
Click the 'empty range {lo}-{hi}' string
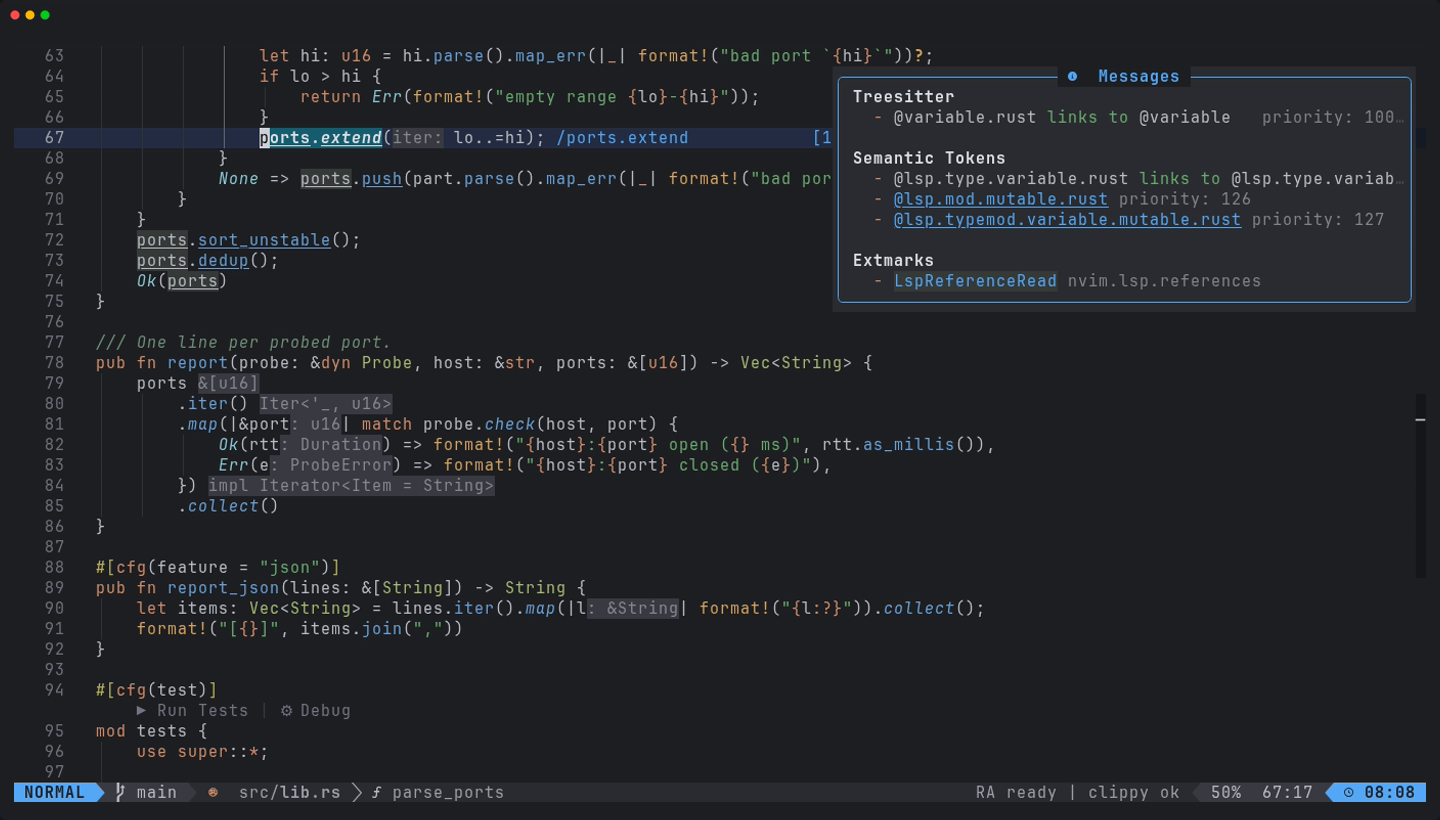click(x=612, y=97)
